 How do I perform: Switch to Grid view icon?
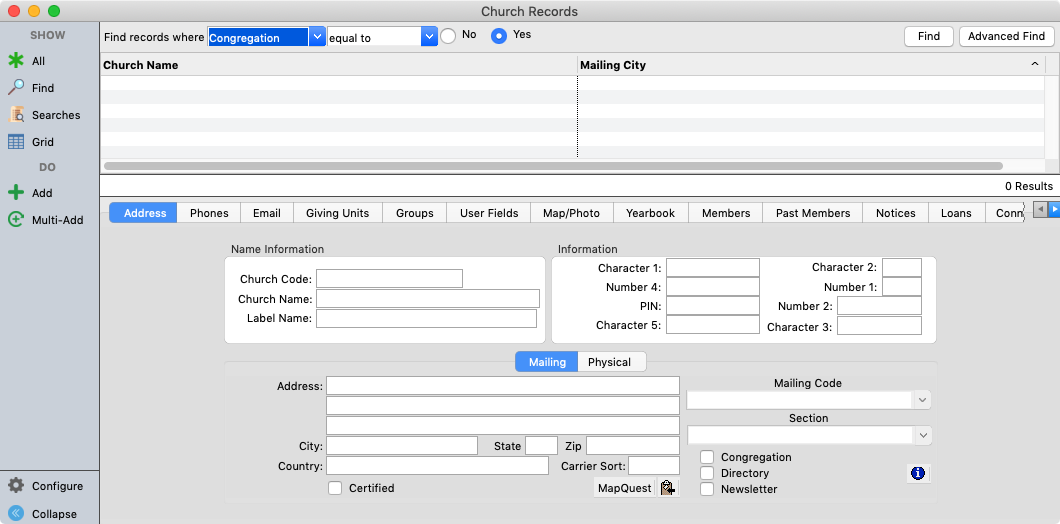click(16, 142)
